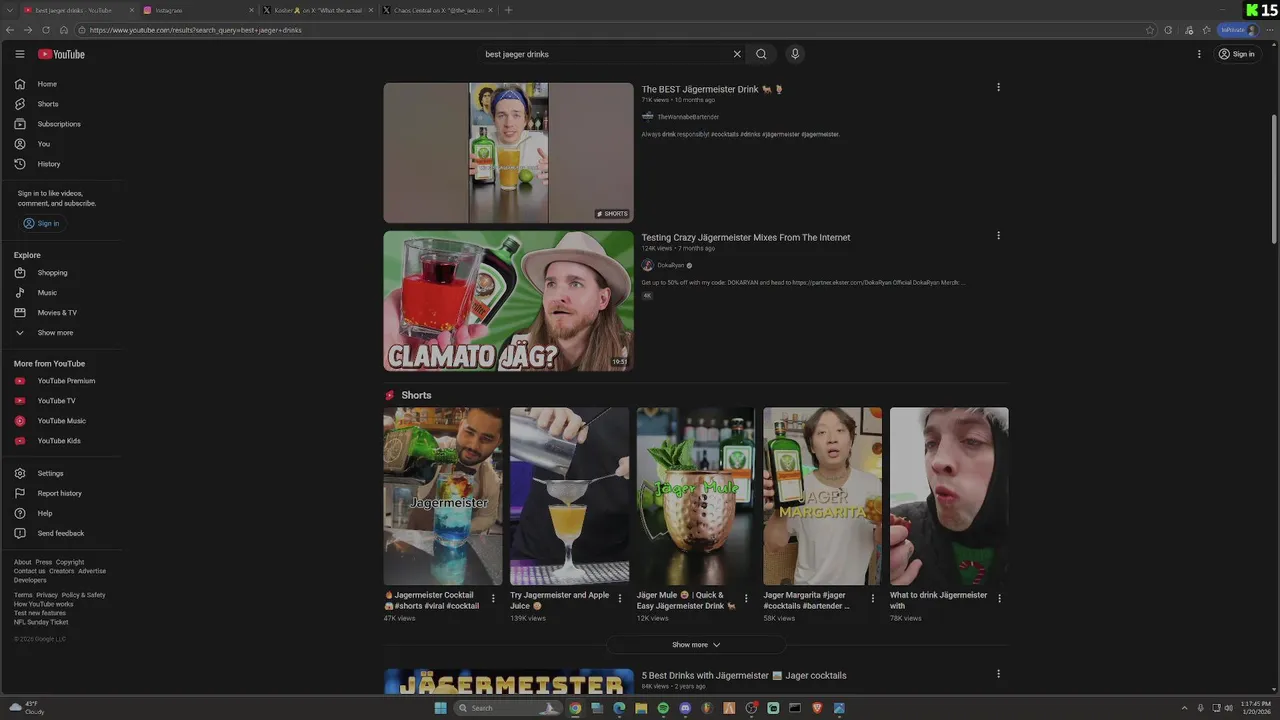This screenshot has height=720, width=1280.
Task: Open YouTube Music link
Action: tap(60, 421)
